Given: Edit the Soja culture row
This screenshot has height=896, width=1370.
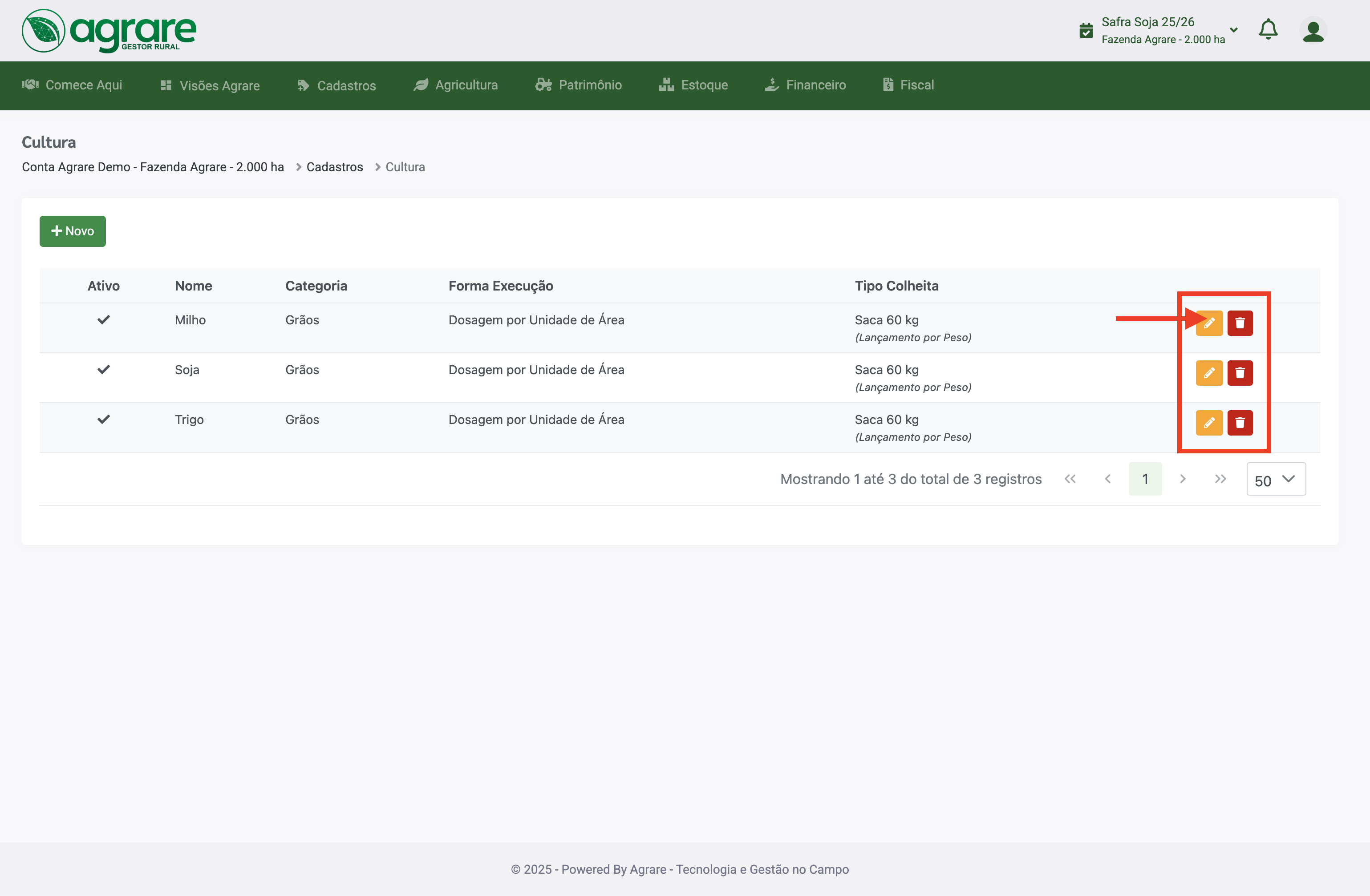Looking at the screenshot, I should 1209,373.
